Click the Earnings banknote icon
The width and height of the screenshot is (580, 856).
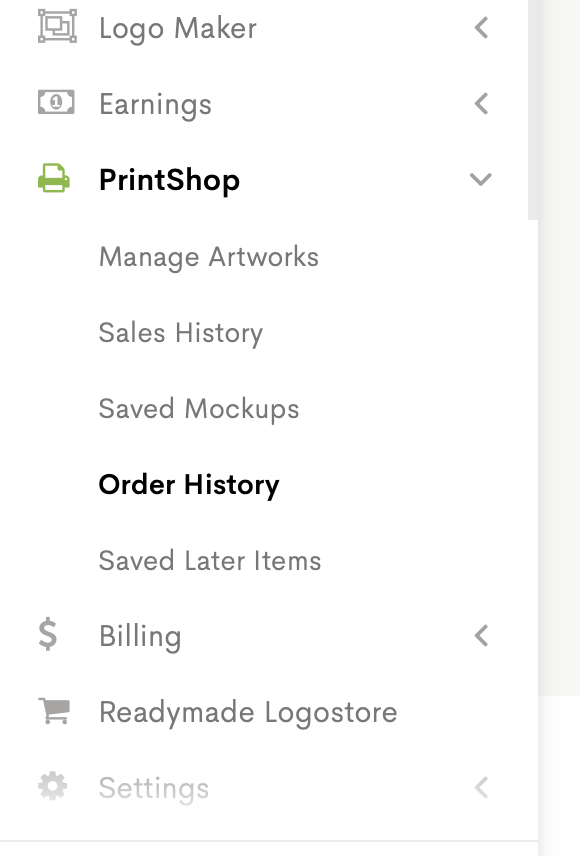click(x=56, y=102)
